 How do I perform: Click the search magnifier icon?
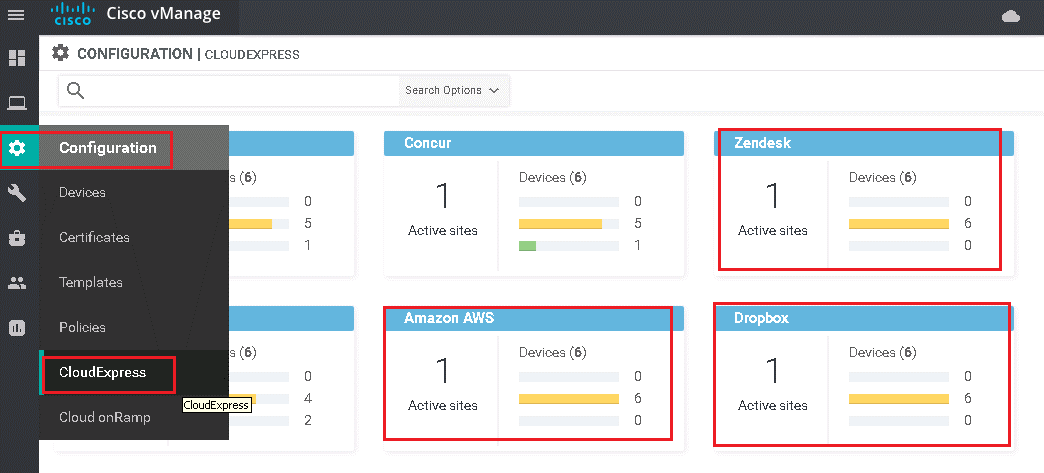pyautogui.click(x=75, y=91)
